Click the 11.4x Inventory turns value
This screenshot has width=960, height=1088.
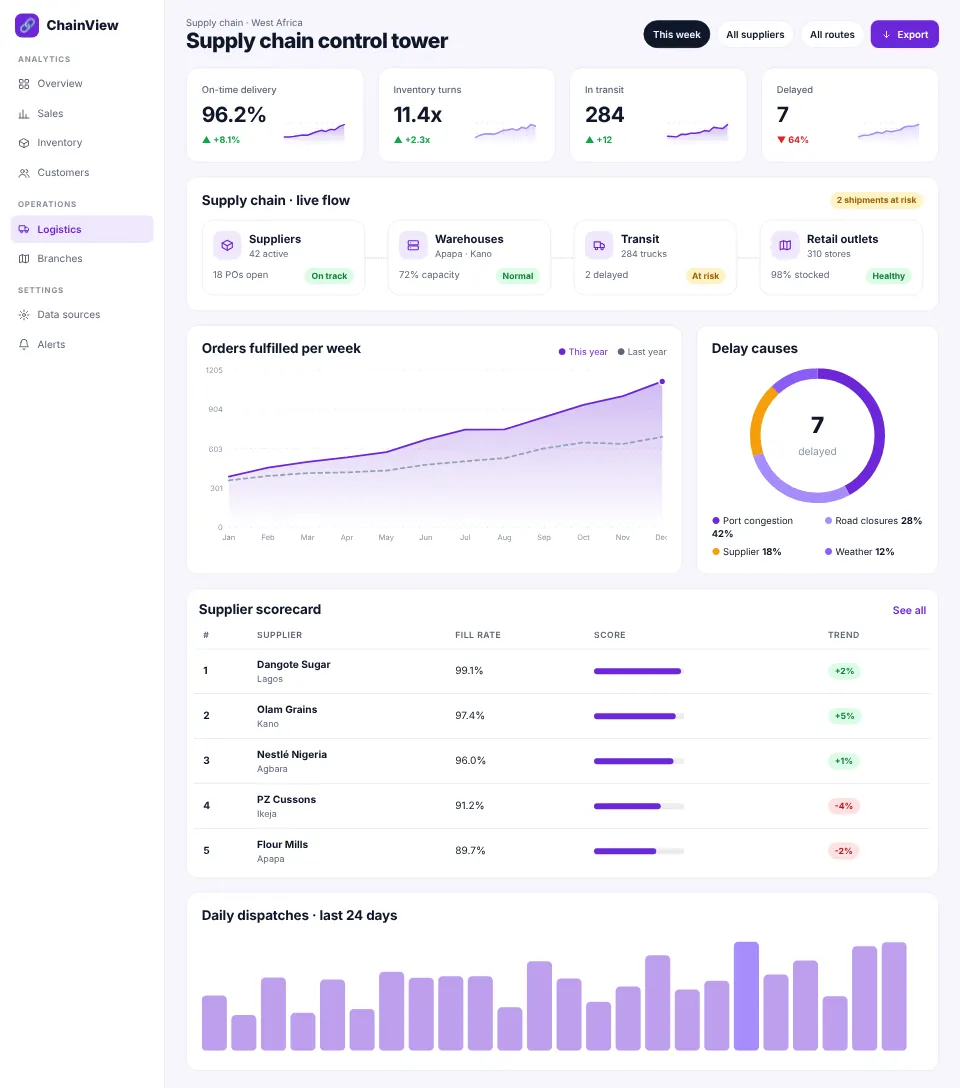click(418, 115)
